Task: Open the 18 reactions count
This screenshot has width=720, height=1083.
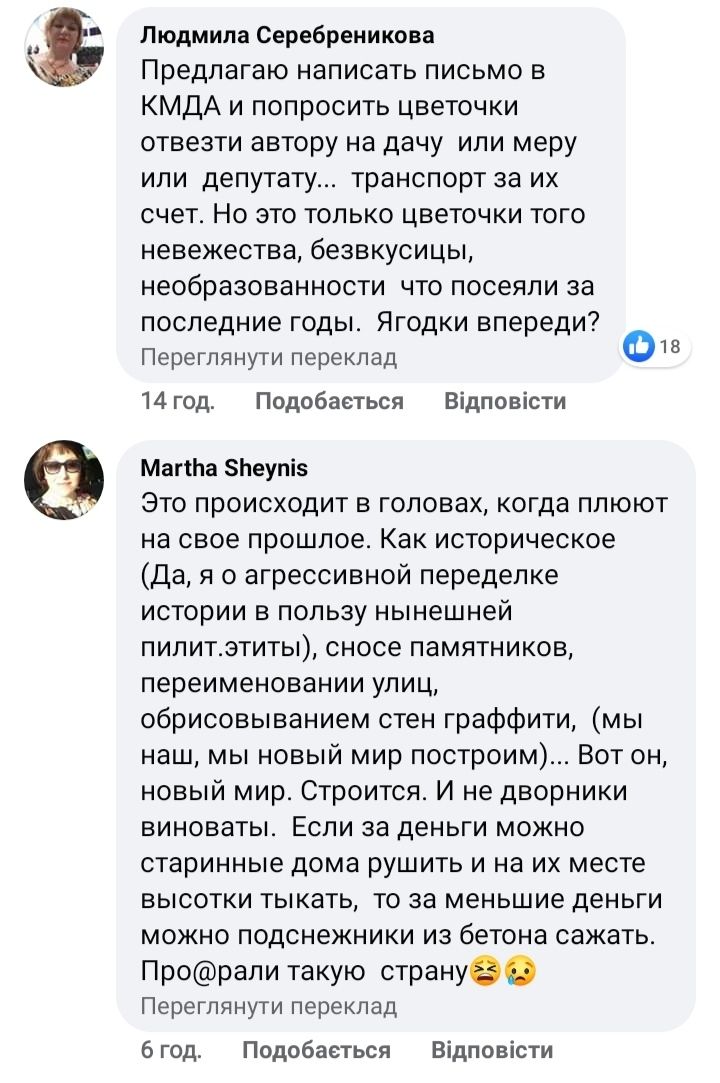Action: point(670,348)
